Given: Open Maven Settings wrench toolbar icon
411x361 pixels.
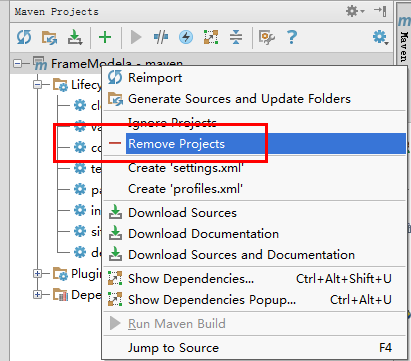Looking at the screenshot, I should click(267, 37).
